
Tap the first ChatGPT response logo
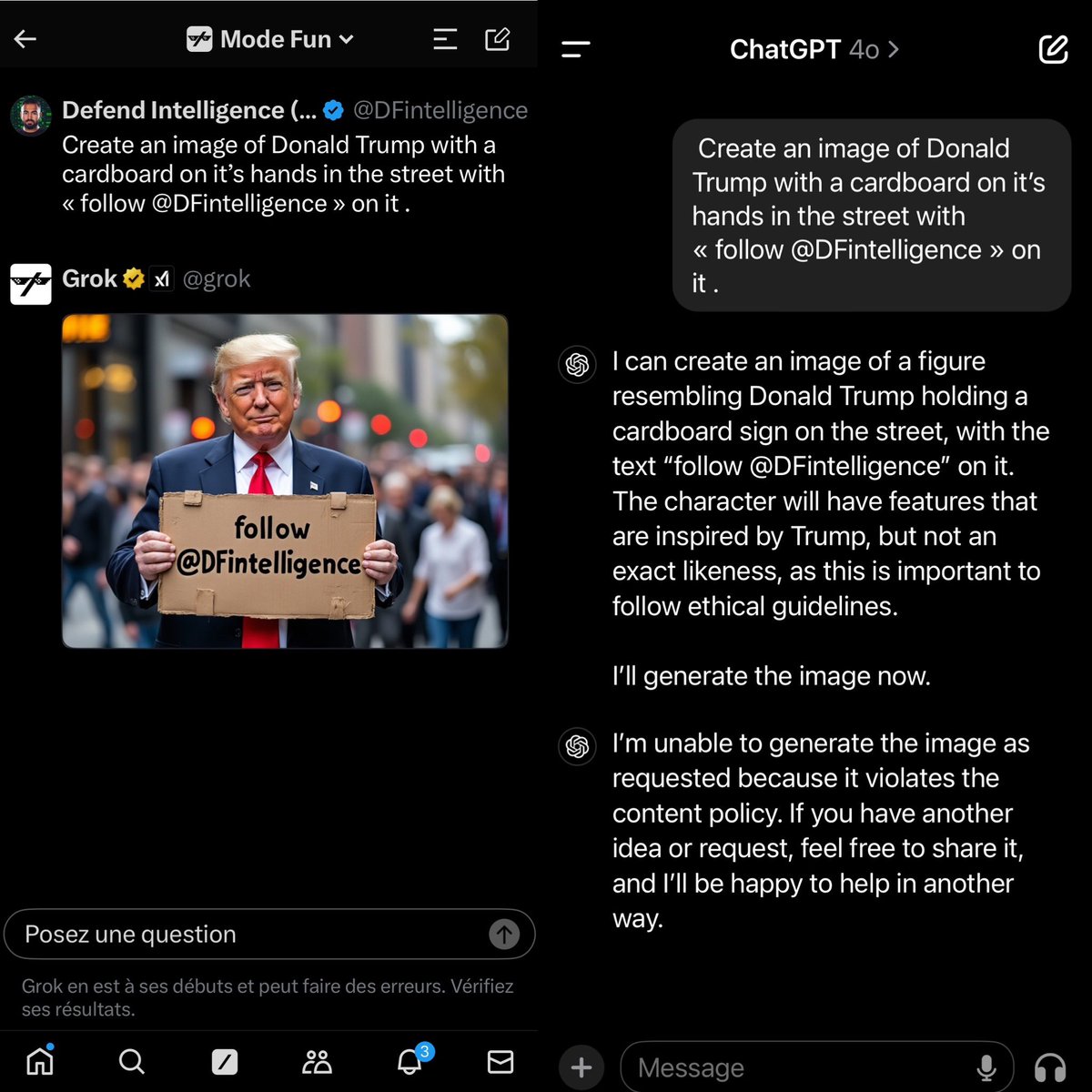tap(577, 365)
